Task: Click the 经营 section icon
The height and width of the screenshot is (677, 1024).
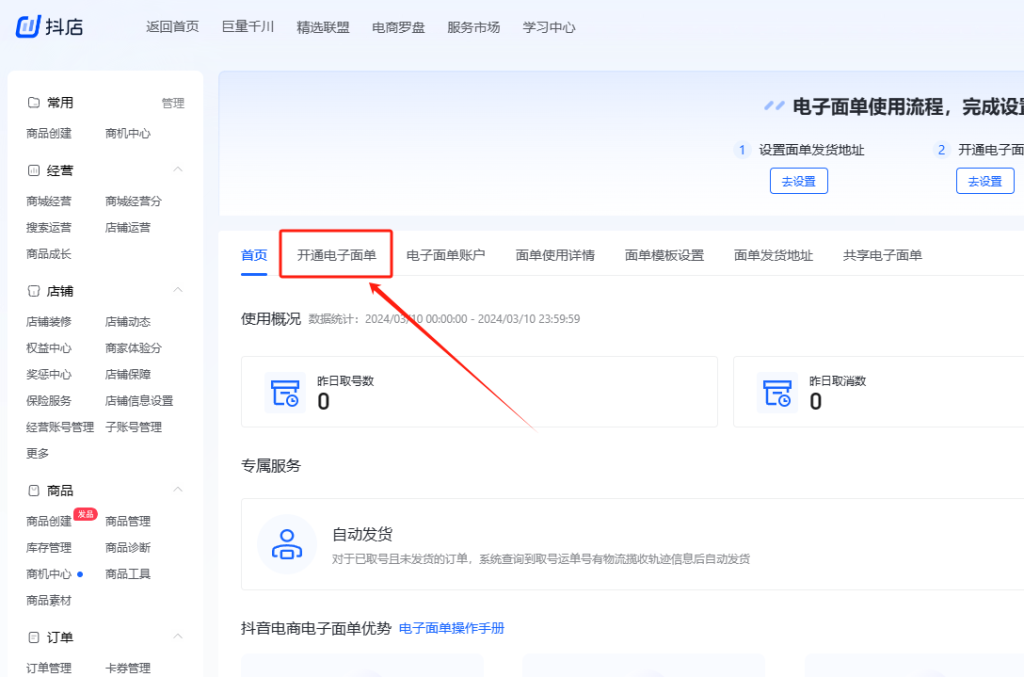Action: tap(33, 171)
